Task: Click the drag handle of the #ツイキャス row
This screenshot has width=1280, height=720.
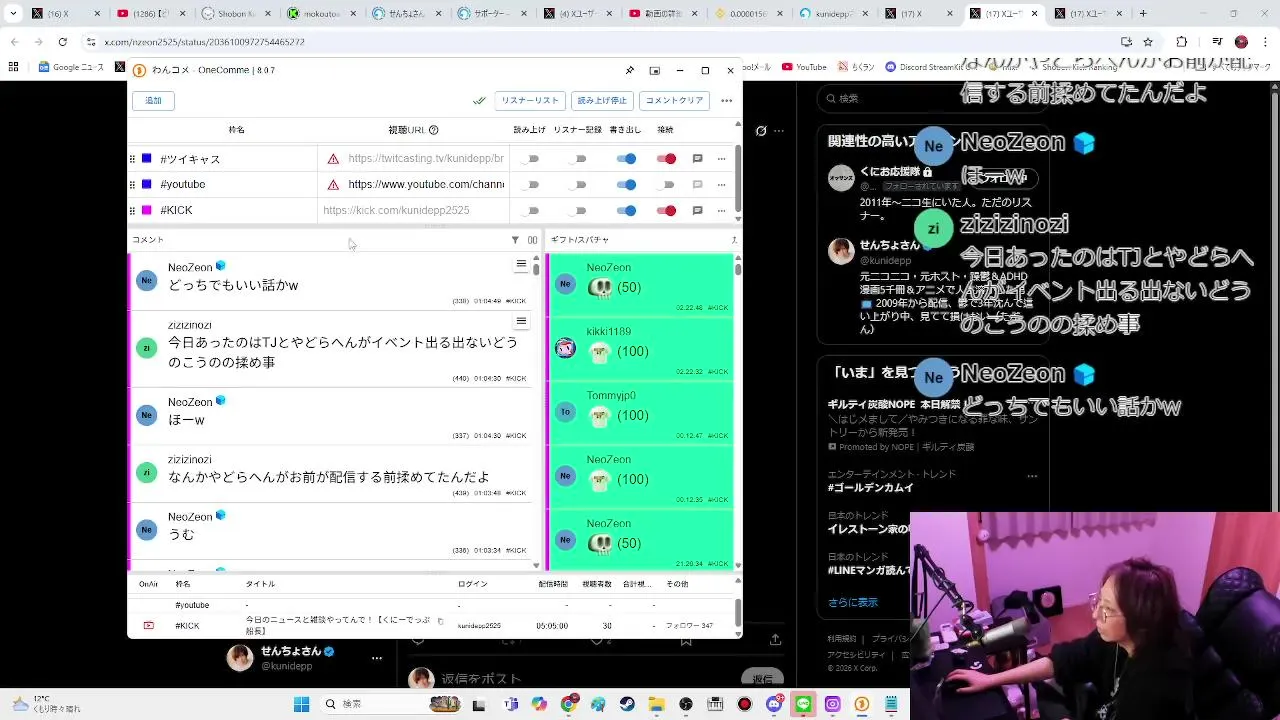Action: [132, 158]
